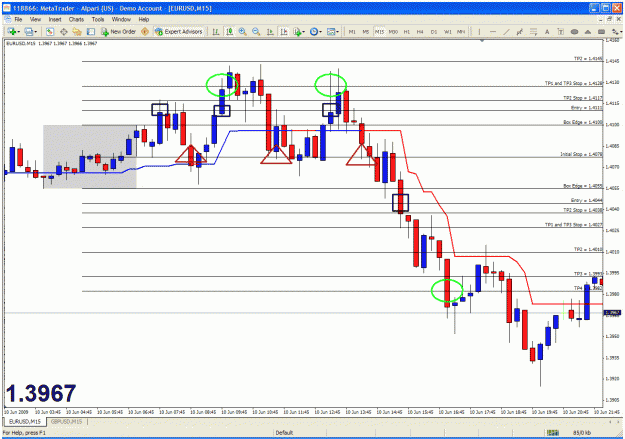Select the Text Label tool
This screenshot has height=439, width=625.
click(x=560, y=31)
